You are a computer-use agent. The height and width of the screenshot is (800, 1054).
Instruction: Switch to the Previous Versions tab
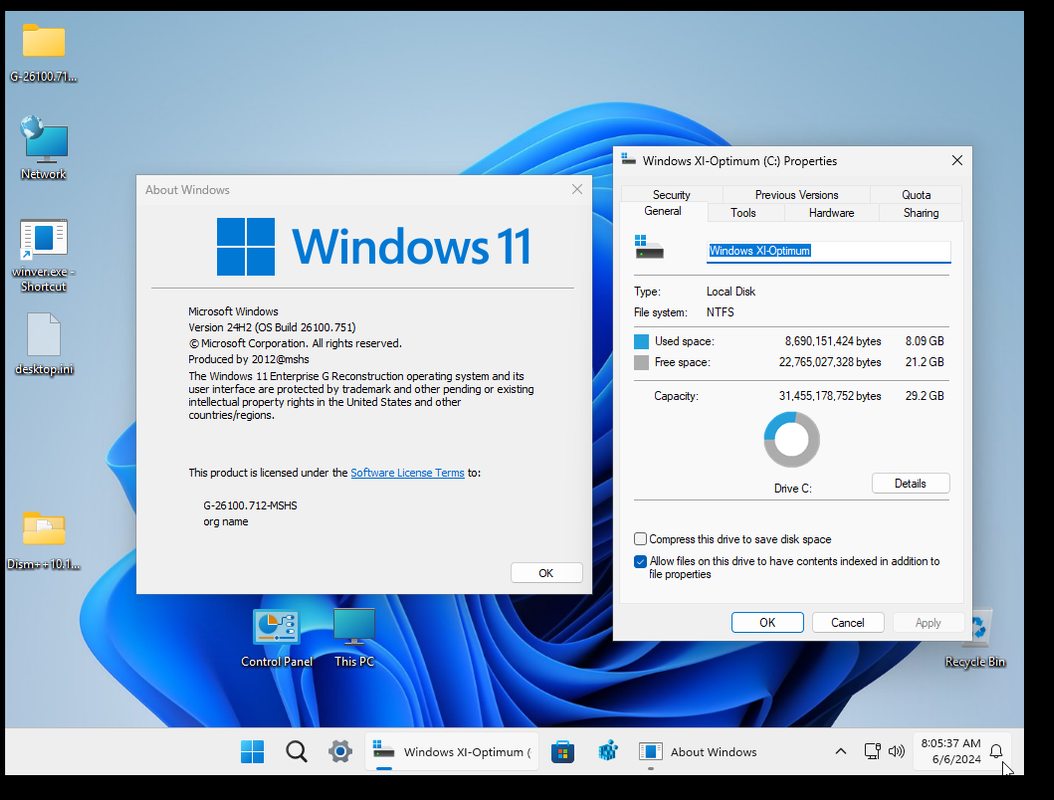coord(797,194)
